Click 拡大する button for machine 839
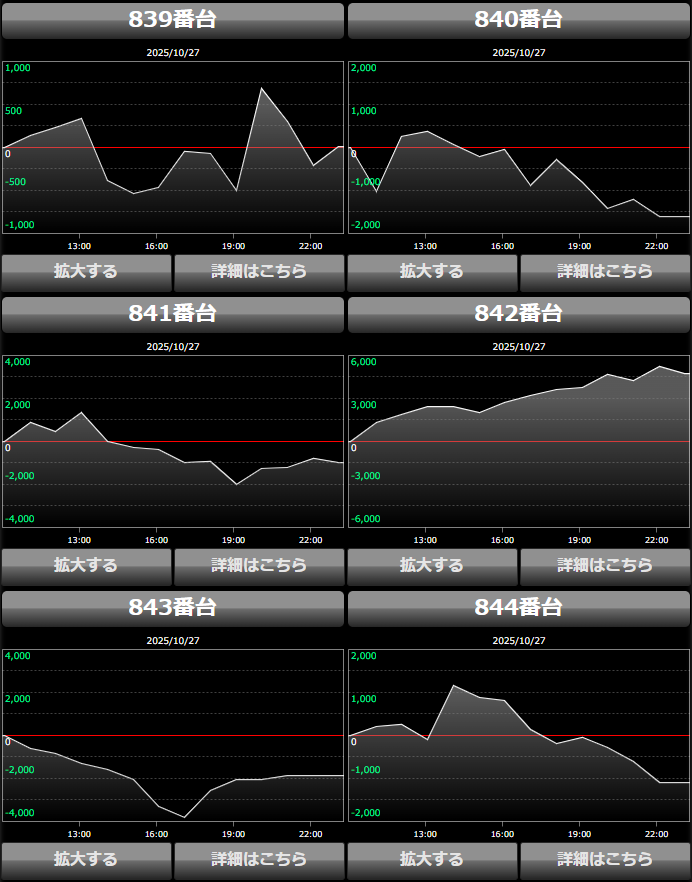This screenshot has width=692, height=882. click(86, 272)
